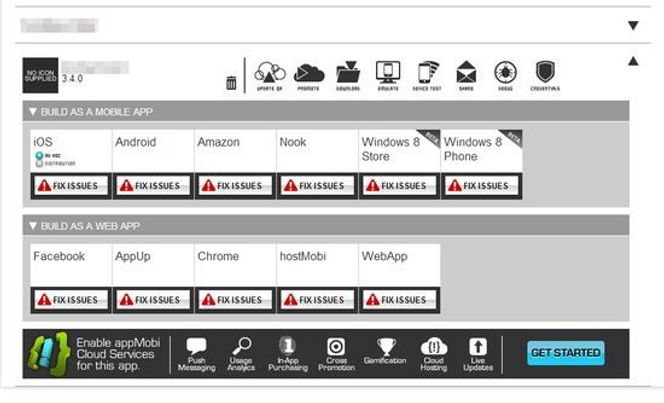
Task: Collapse the open project with up arrow
Action: click(x=633, y=61)
